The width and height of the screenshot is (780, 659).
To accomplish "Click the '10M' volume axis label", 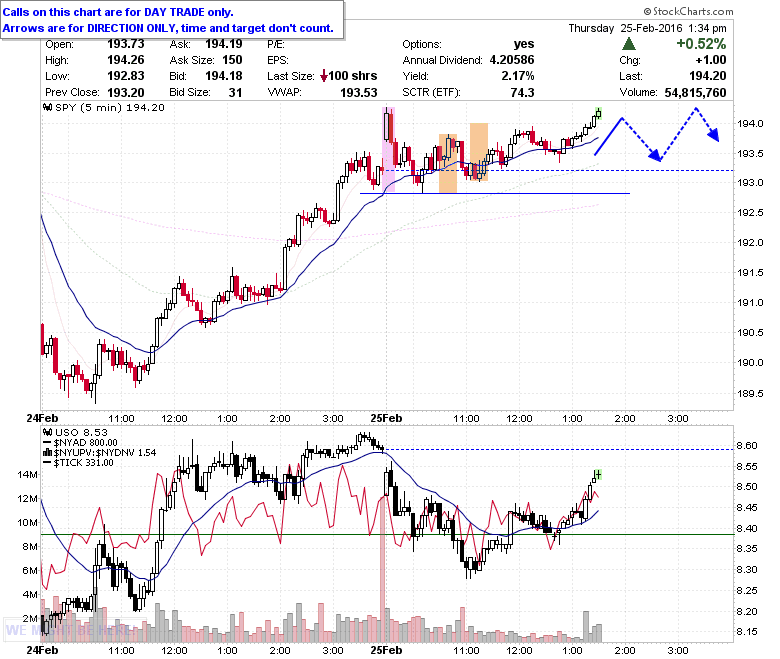I will [28, 523].
